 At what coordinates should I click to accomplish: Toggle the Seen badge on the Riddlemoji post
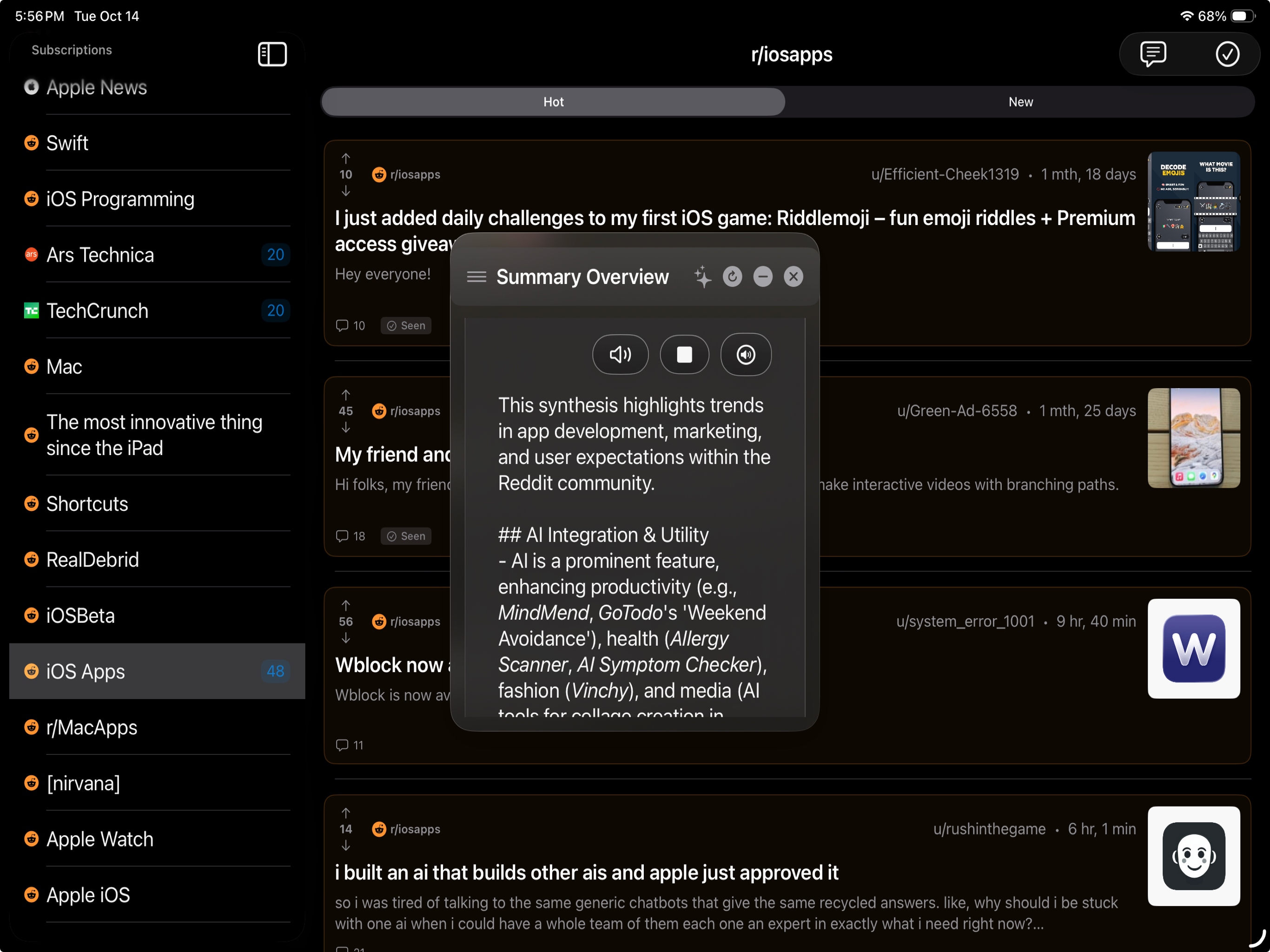[406, 325]
